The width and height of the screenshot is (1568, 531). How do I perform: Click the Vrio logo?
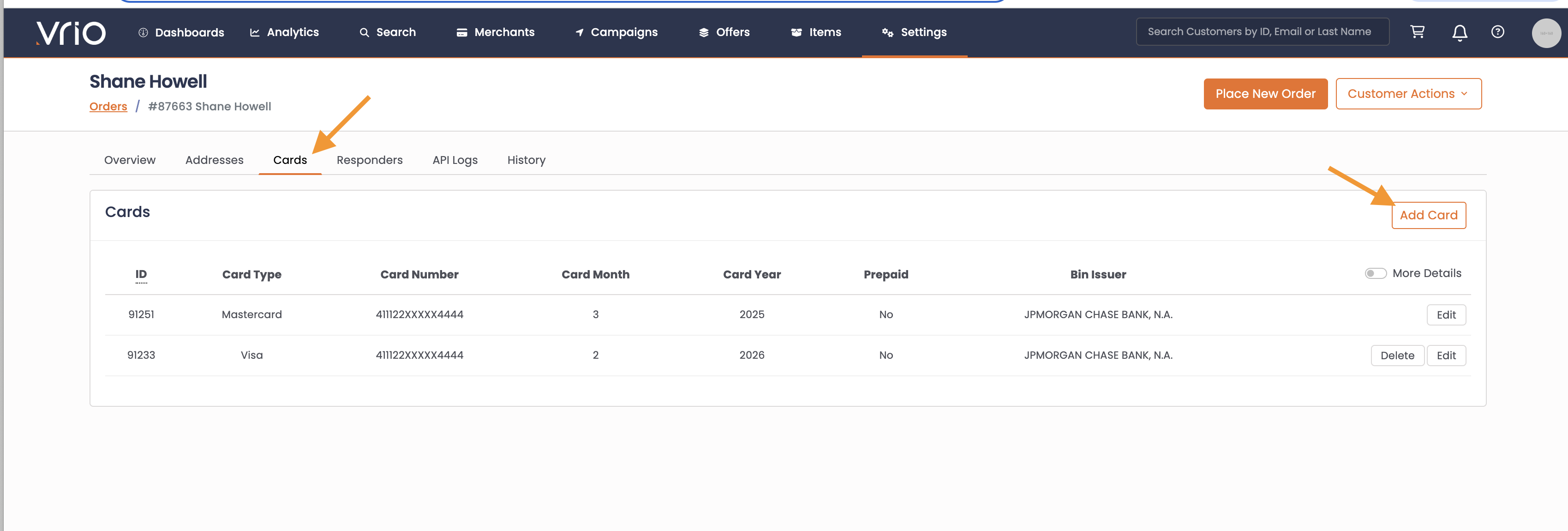(x=71, y=33)
